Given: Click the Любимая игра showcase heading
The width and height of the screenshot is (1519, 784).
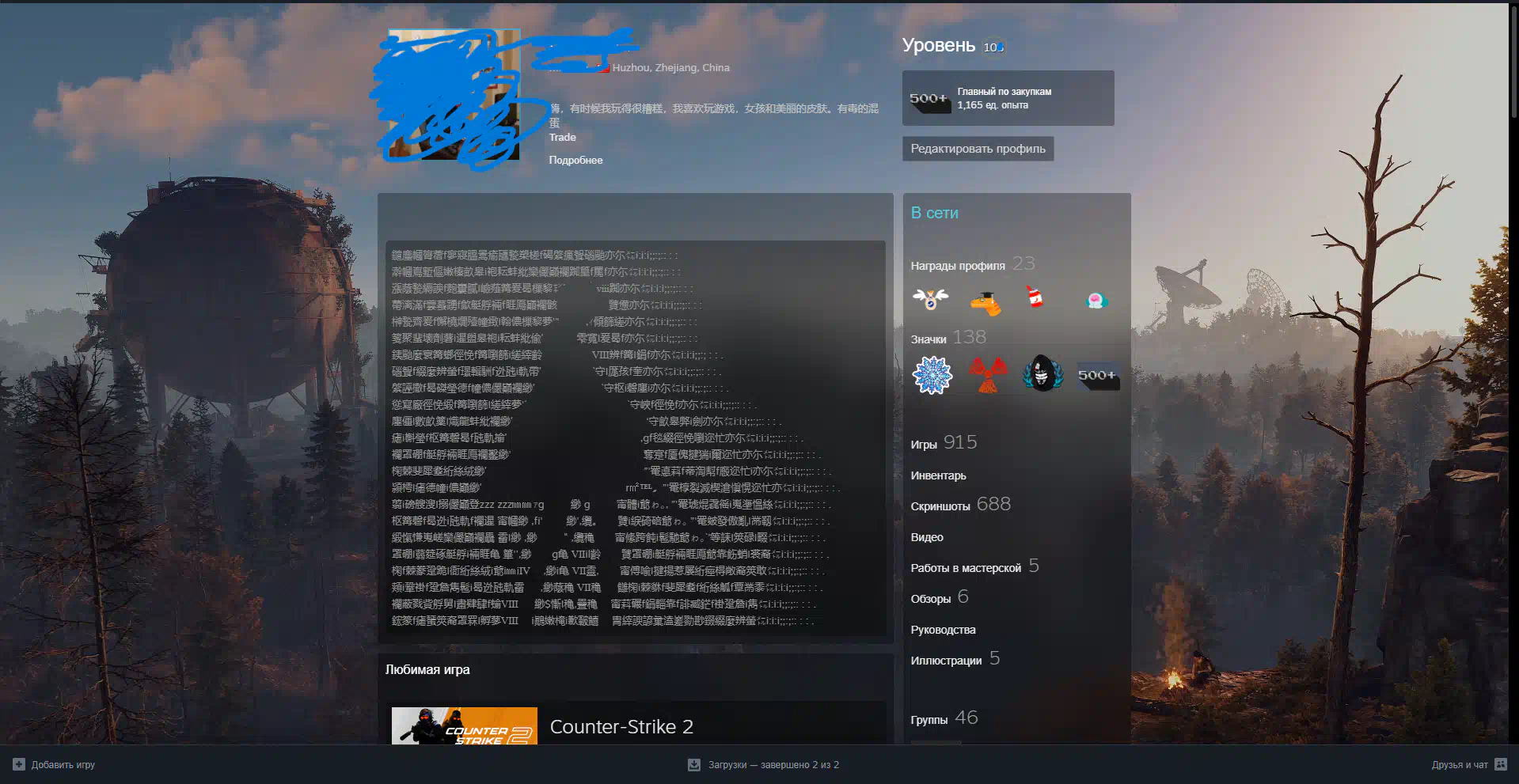Looking at the screenshot, I should click(427, 669).
